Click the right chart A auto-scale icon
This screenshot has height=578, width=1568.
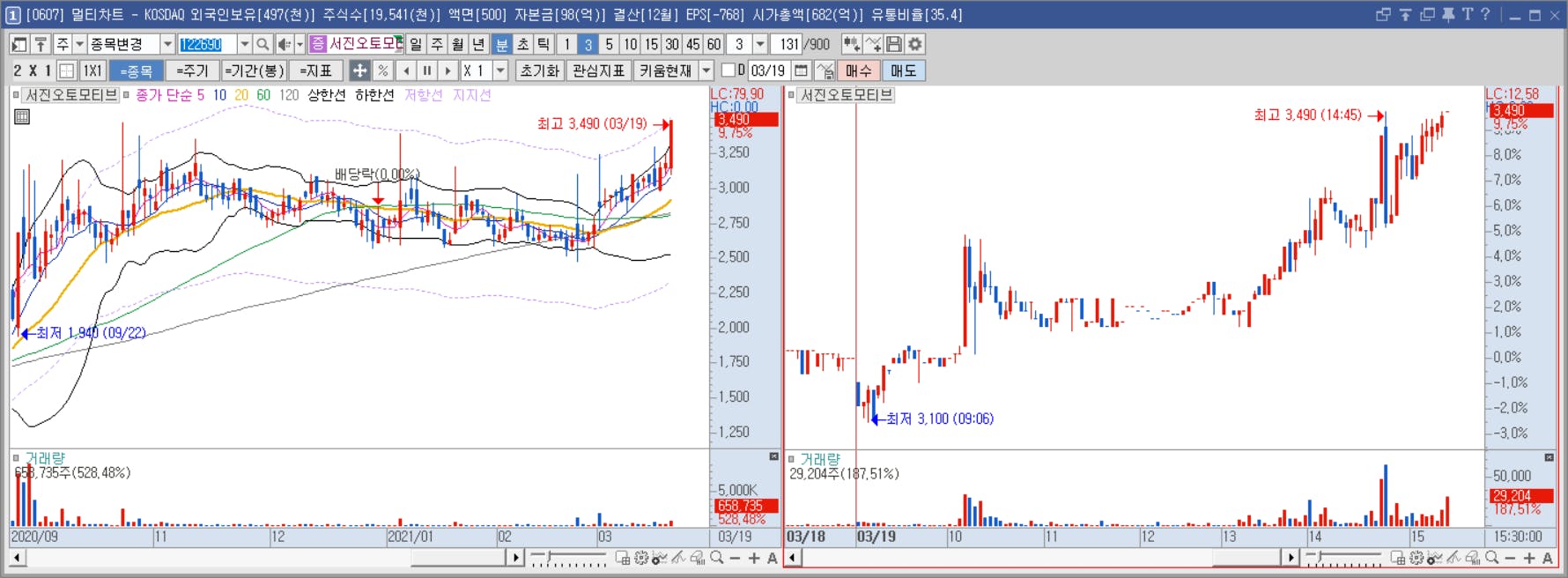click(x=1547, y=558)
